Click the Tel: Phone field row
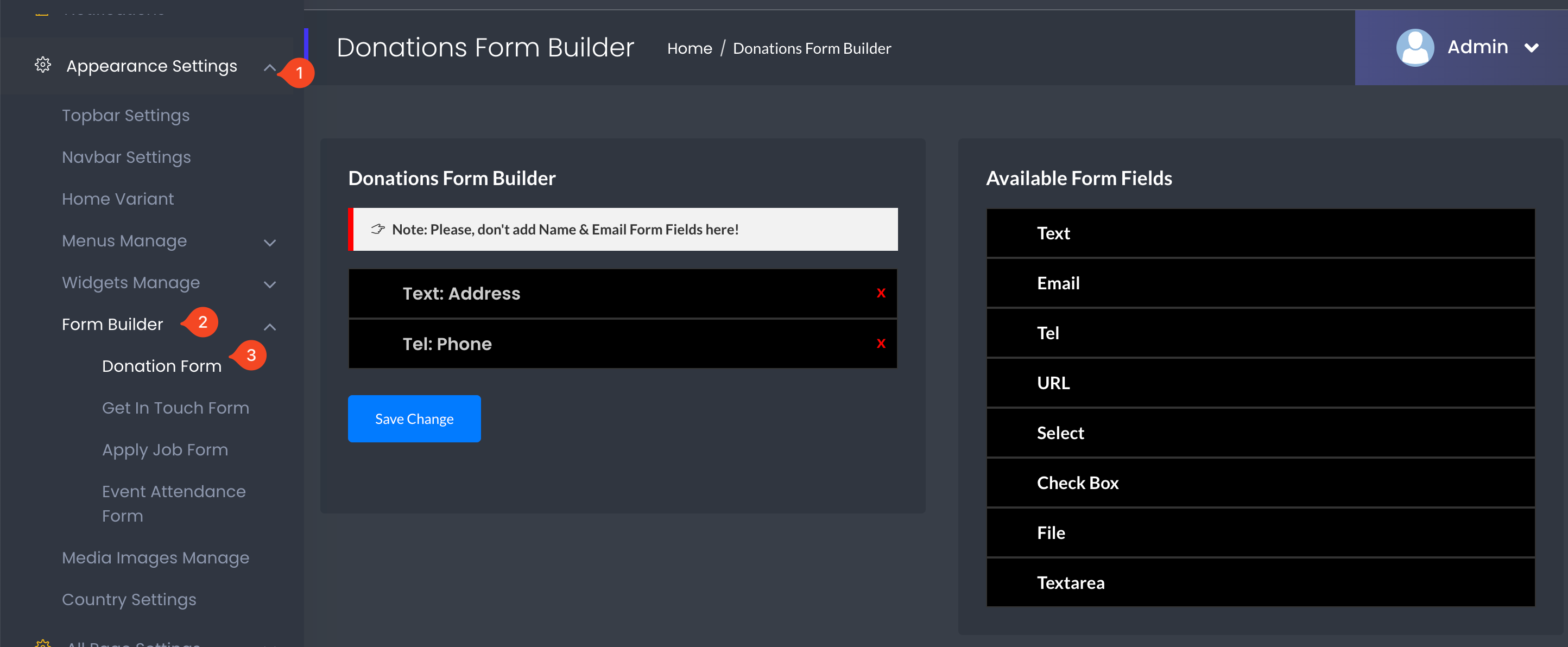1568x647 pixels. [x=623, y=344]
